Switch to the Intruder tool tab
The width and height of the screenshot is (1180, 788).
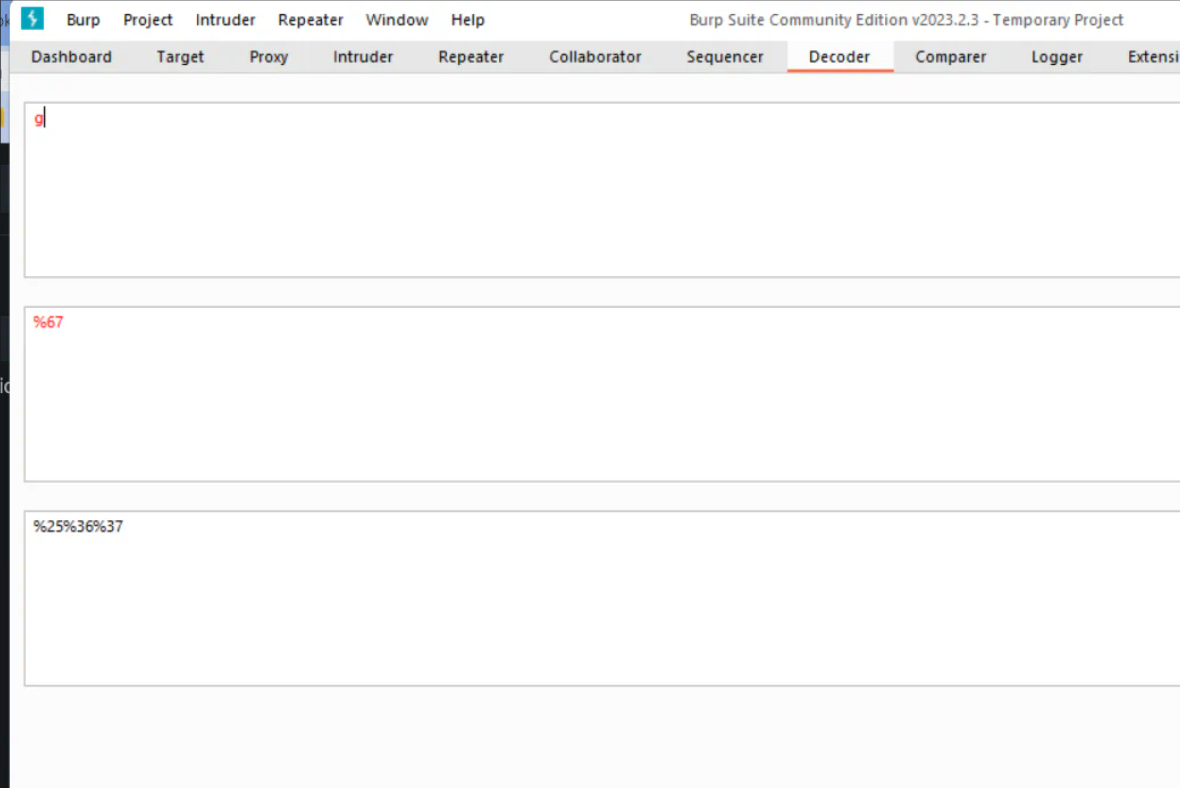[x=363, y=57]
